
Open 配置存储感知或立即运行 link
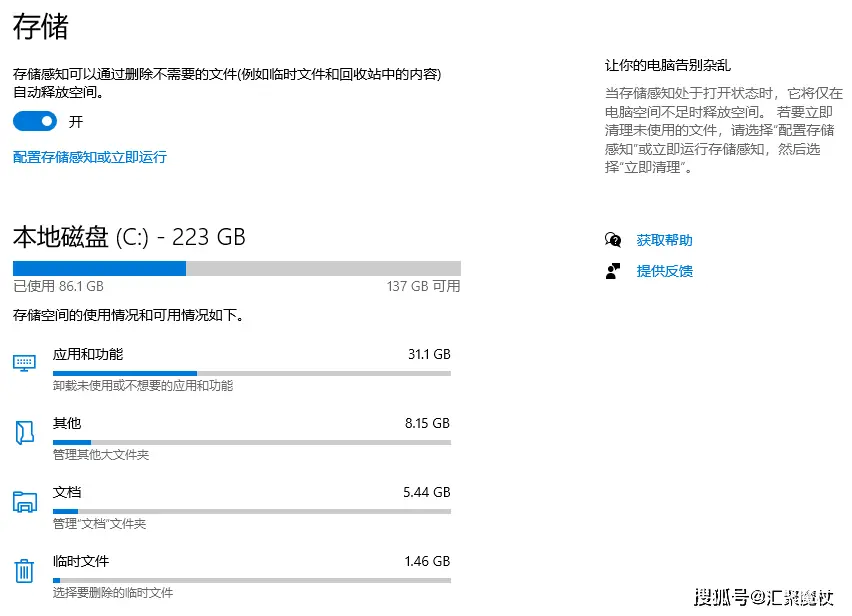88,158
